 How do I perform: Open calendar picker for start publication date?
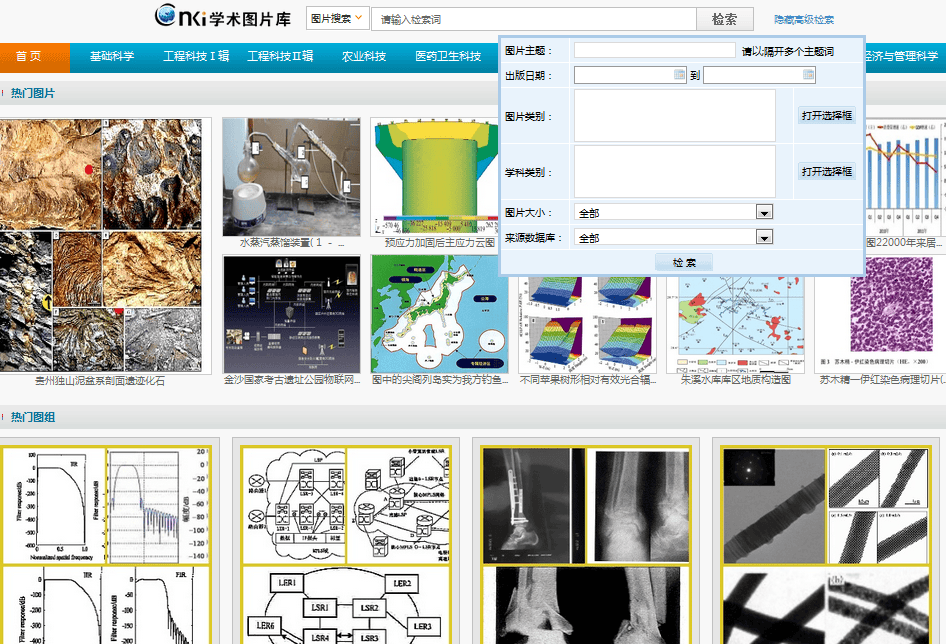pyautogui.click(x=680, y=75)
